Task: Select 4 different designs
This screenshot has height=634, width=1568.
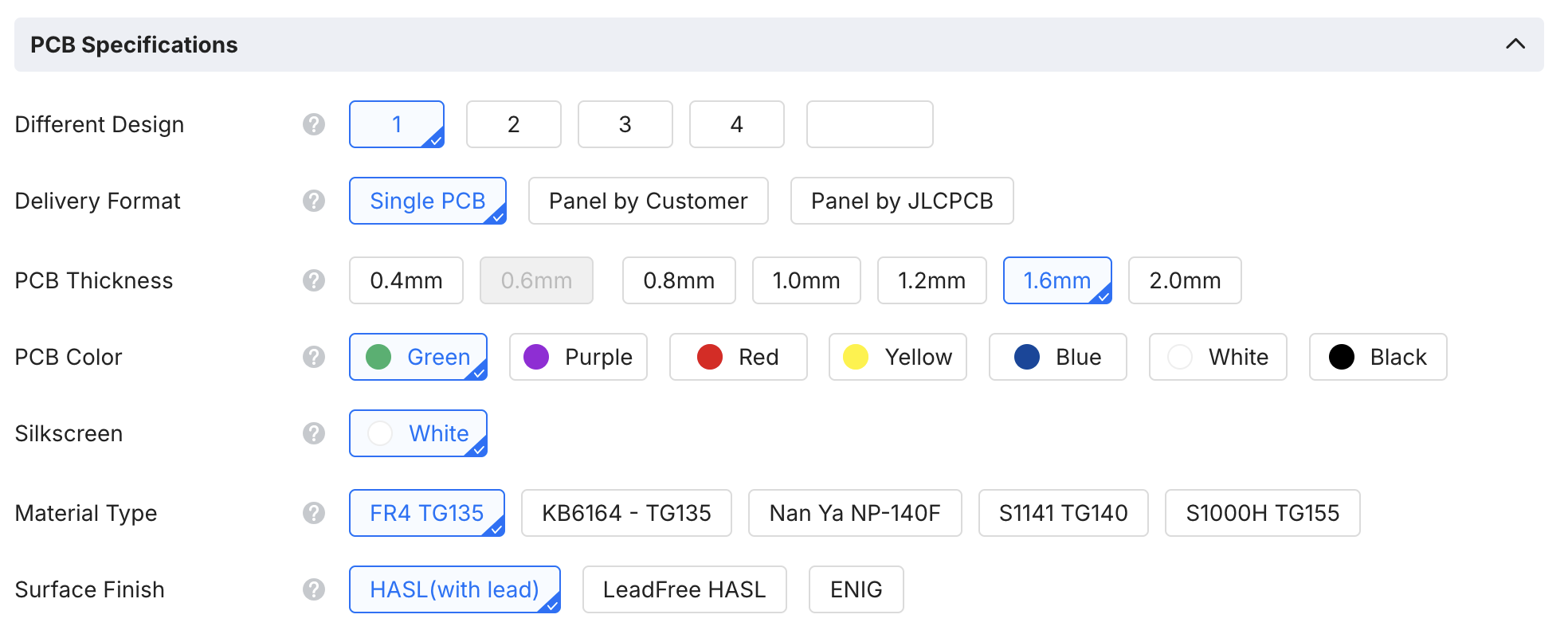Action: pos(737,124)
